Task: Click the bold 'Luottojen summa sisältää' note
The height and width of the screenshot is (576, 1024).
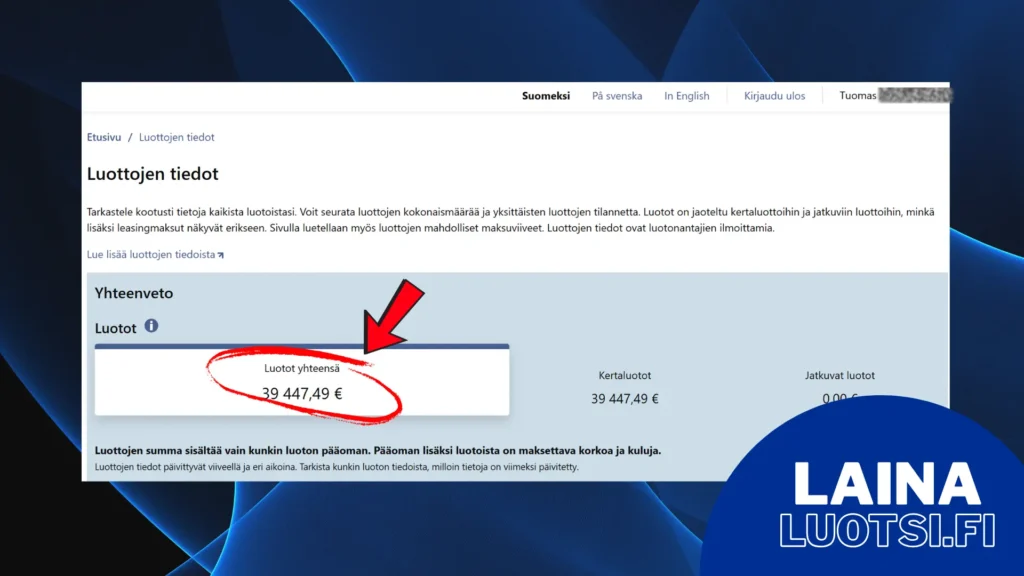Action: tap(377, 450)
